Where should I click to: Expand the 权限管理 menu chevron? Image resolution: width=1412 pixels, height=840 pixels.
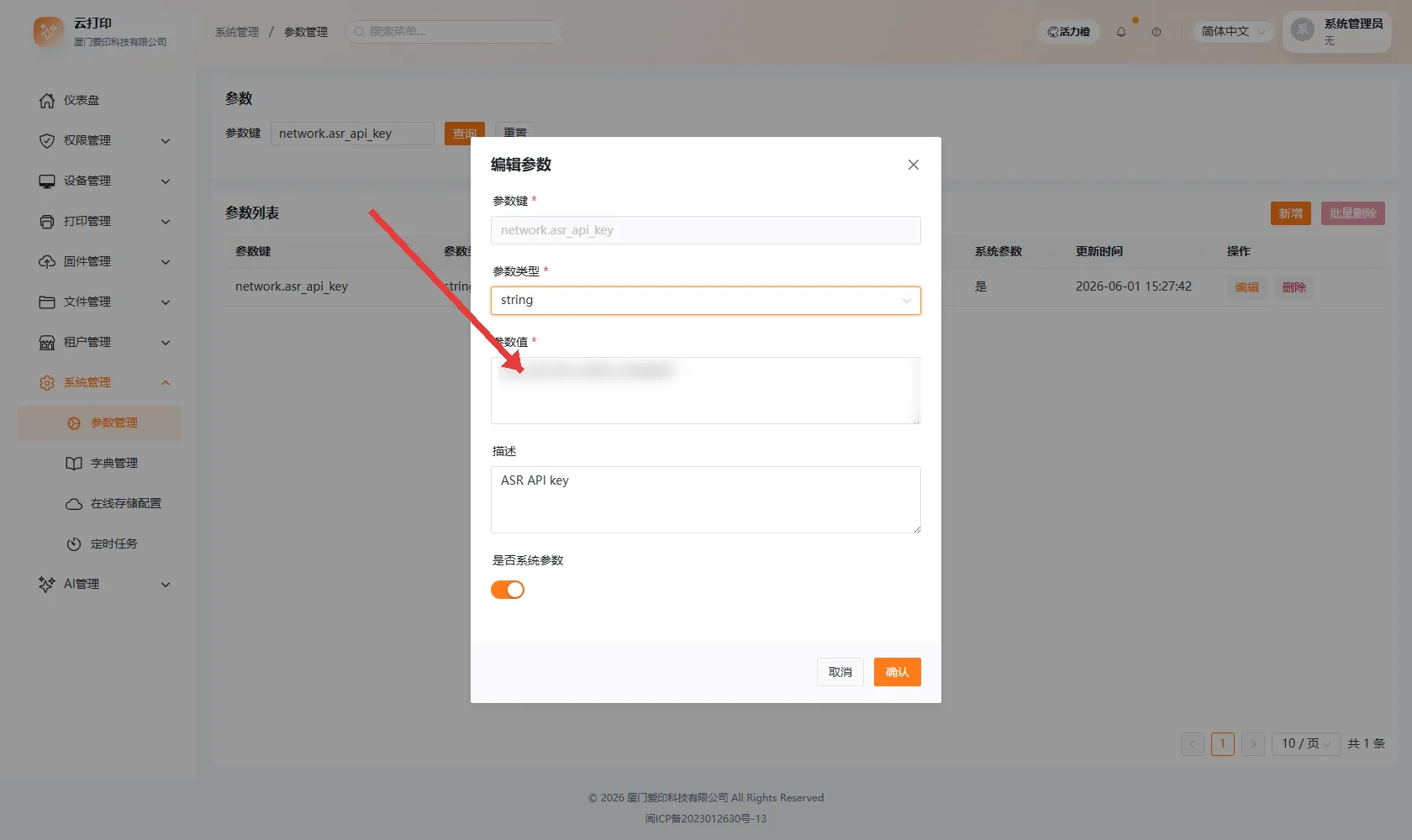click(166, 141)
